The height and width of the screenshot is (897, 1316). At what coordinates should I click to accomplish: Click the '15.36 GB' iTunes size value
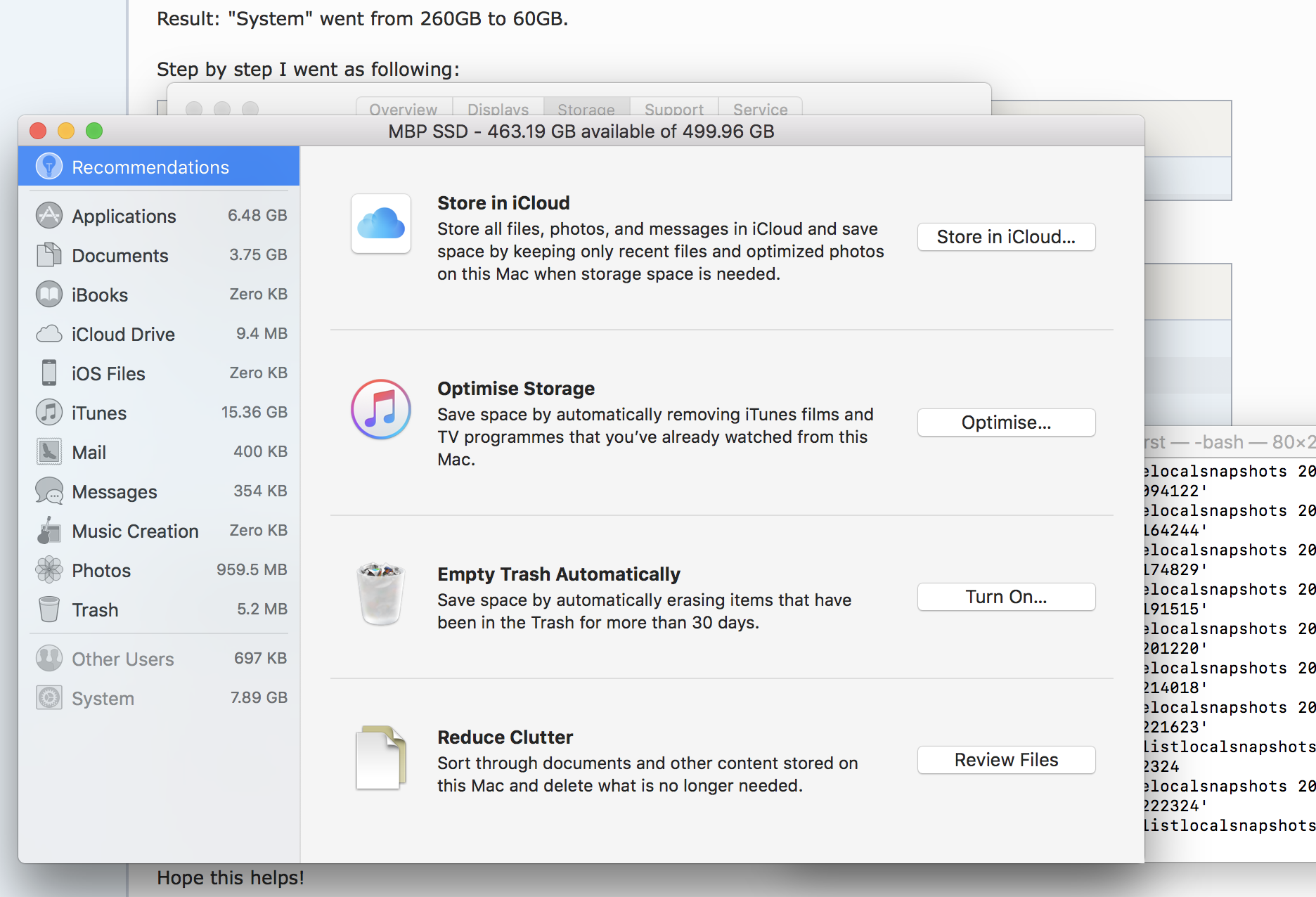pyautogui.click(x=254, y=412)
